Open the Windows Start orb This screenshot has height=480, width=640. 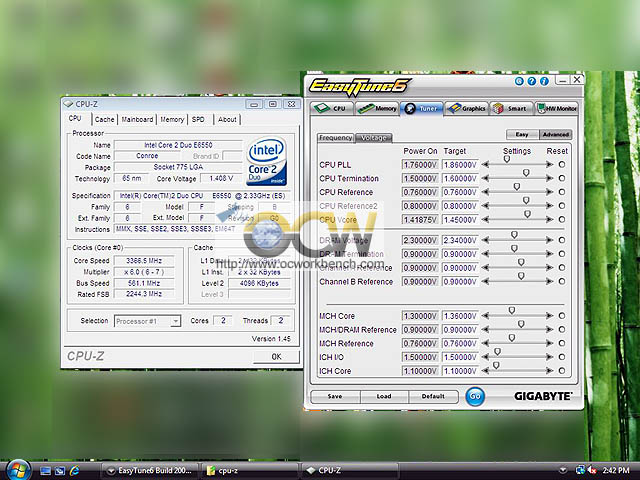point(17,470)
